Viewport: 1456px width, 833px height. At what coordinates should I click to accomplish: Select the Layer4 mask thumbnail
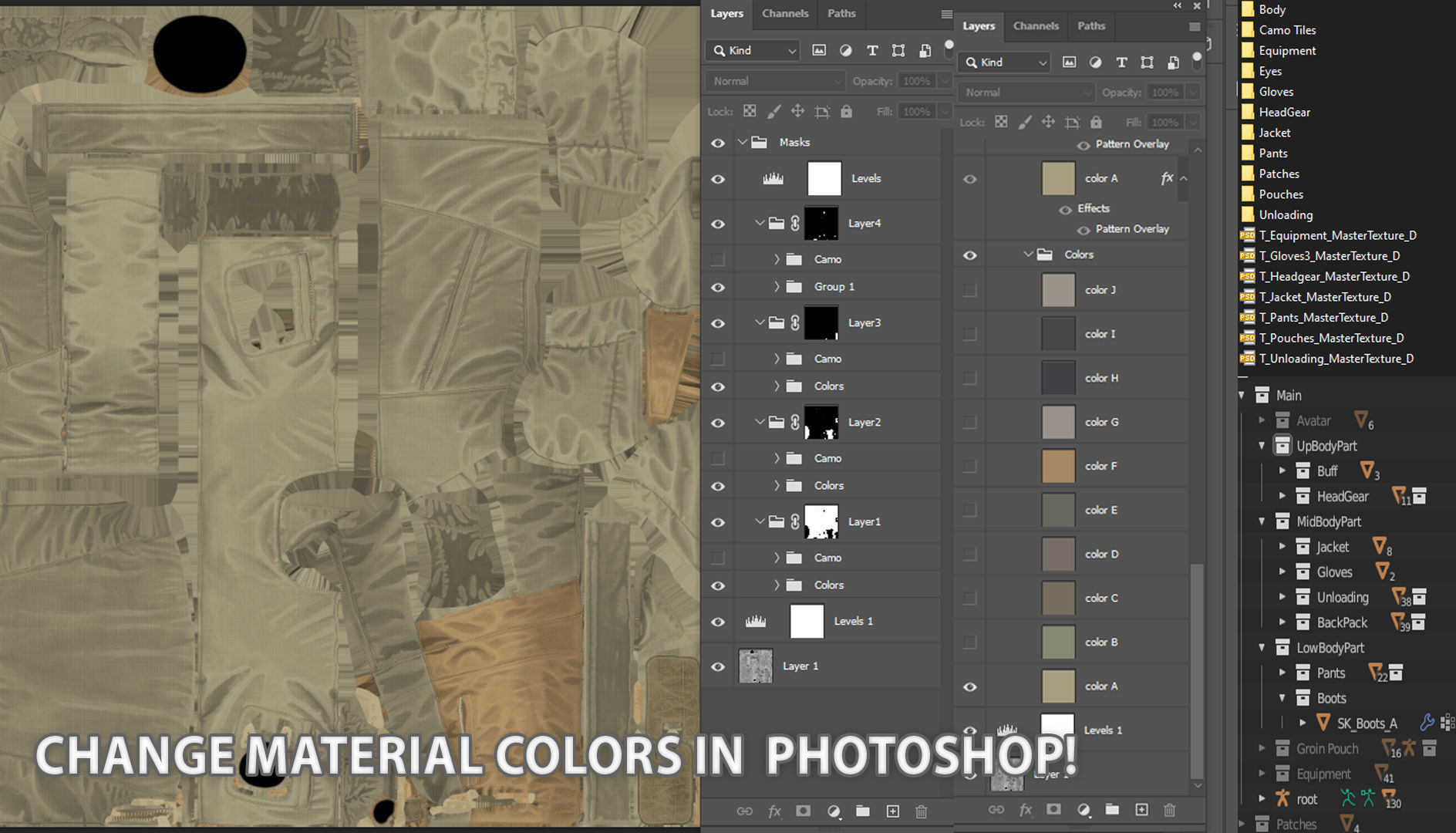tap(821, 224)
